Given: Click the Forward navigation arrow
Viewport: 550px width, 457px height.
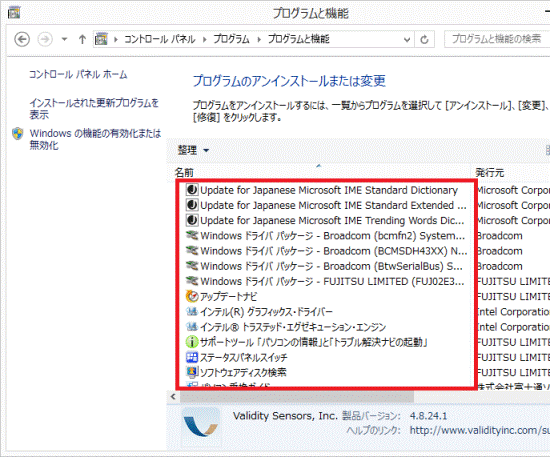Looking at the screenshot, I should pyautogui.click(x=45, y=39).
